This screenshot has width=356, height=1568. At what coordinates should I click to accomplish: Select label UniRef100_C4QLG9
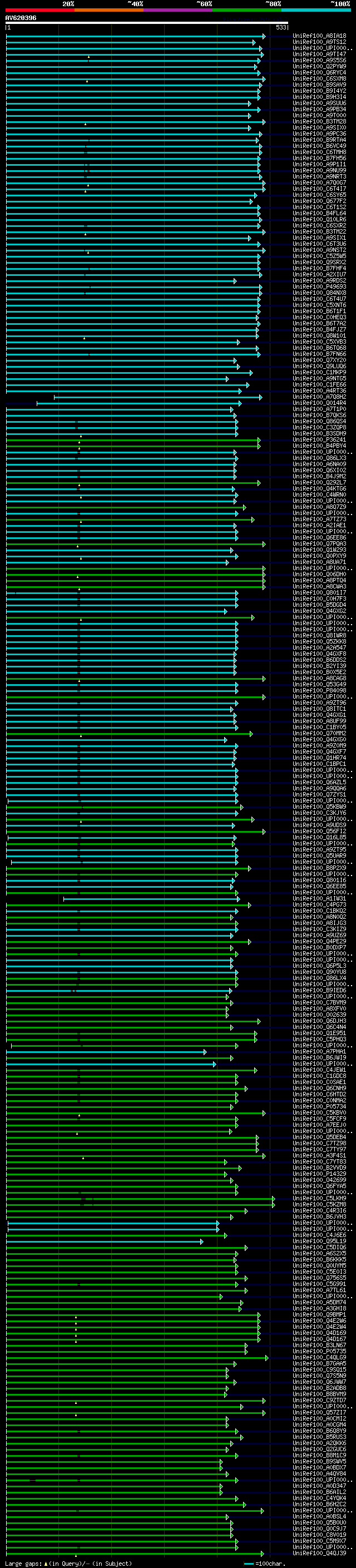[319, 1357]
